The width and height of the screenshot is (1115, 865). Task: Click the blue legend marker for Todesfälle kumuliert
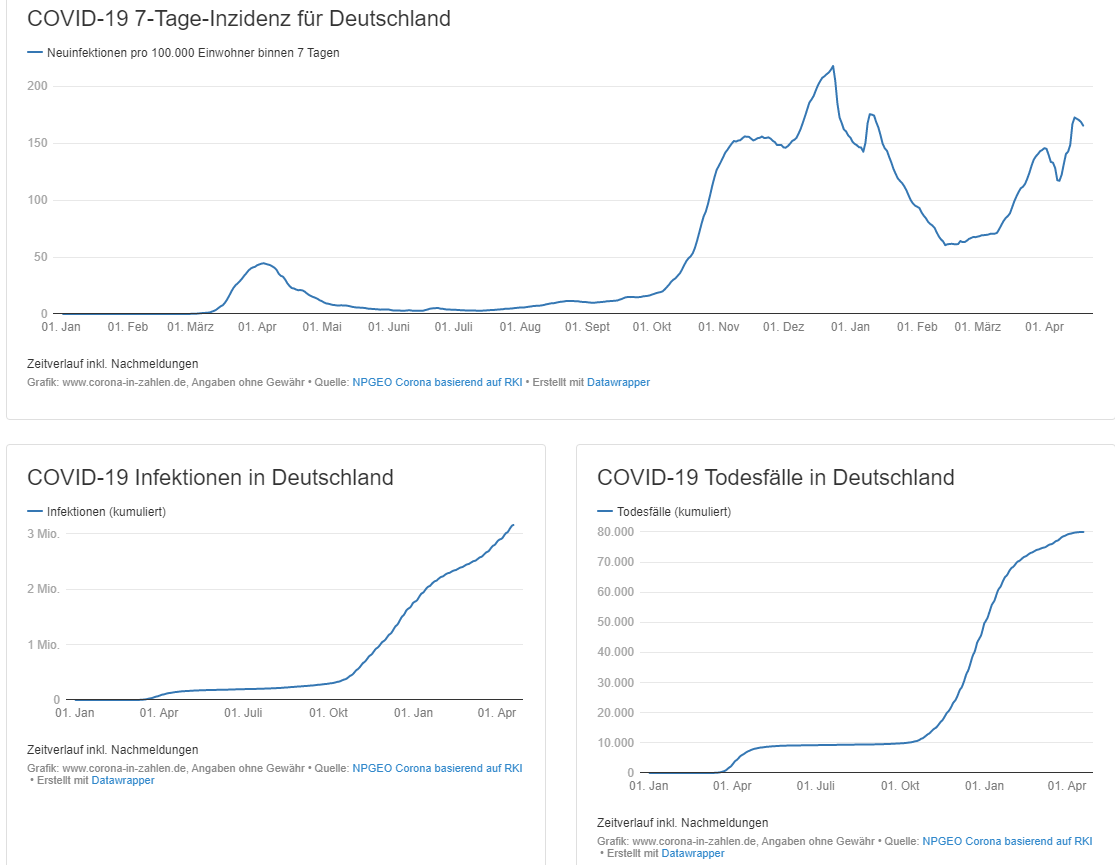tap(604, 511)
